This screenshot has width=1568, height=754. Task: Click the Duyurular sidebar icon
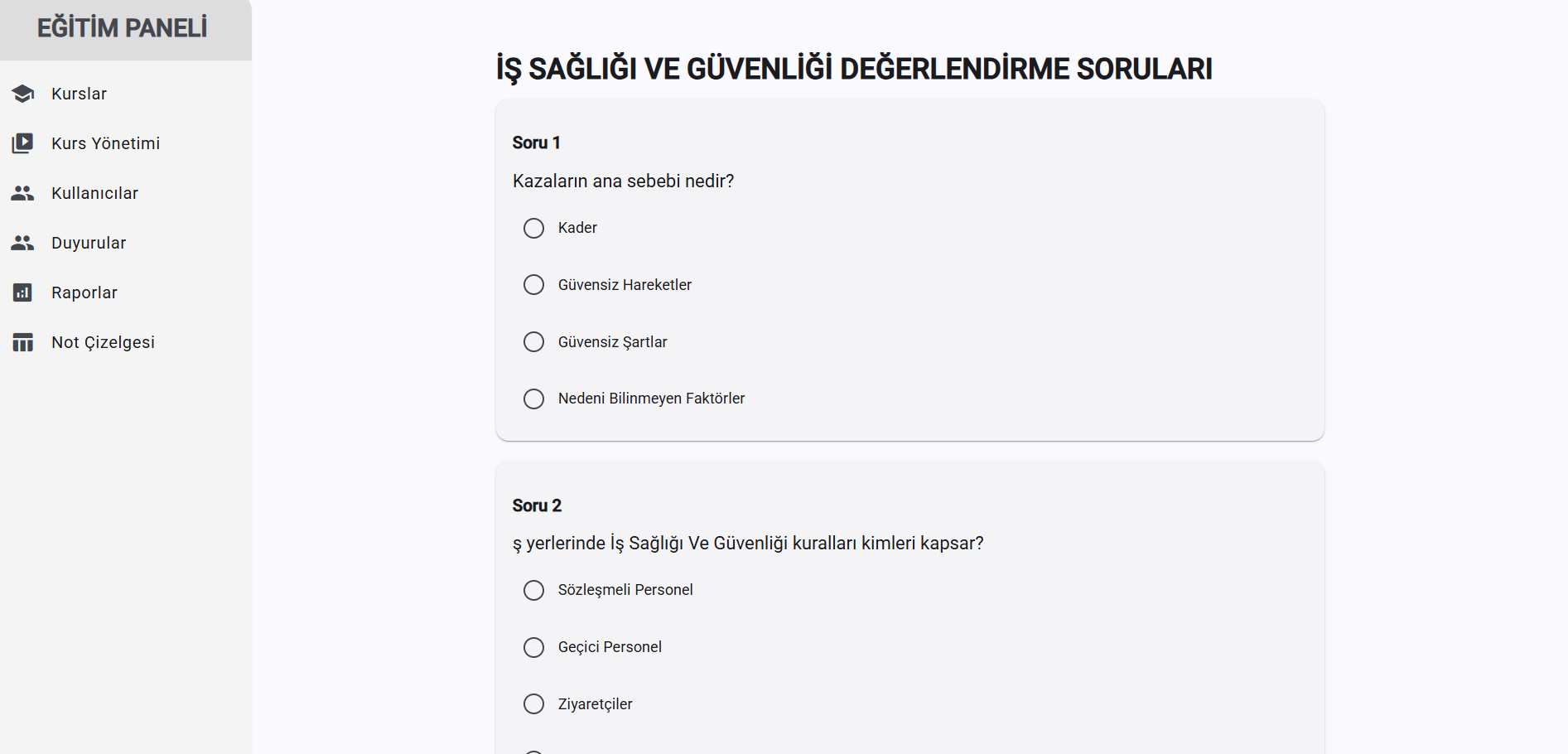click(x=23, y=243)
